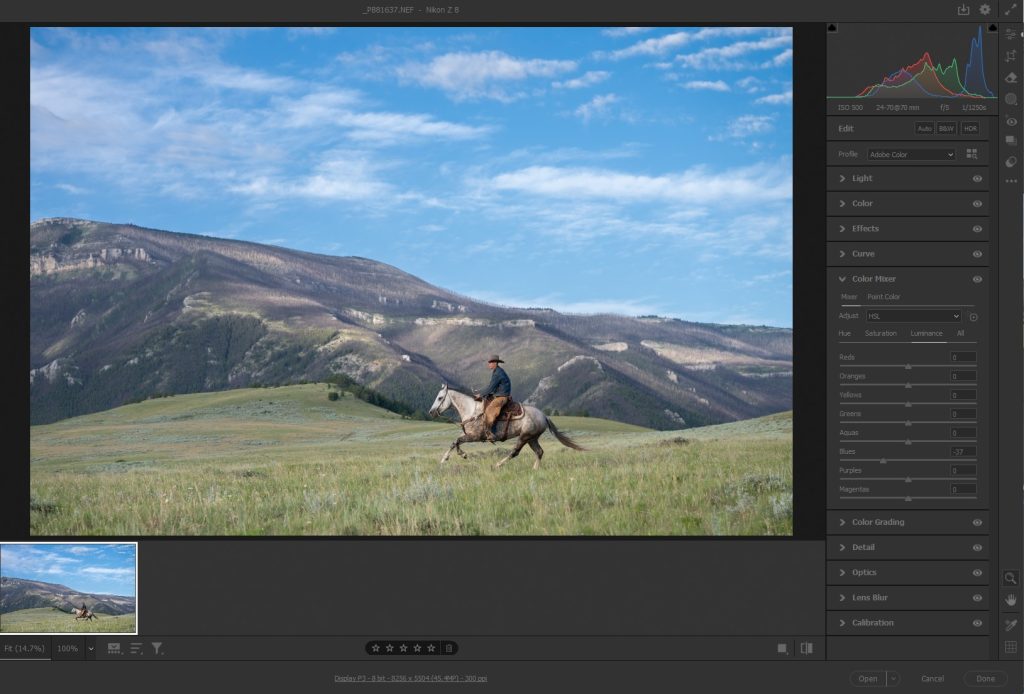Activate the targeted adjustment tool in Color Mixer
This screenshot has height=694, width=1024.
click(x=973, y=317)
